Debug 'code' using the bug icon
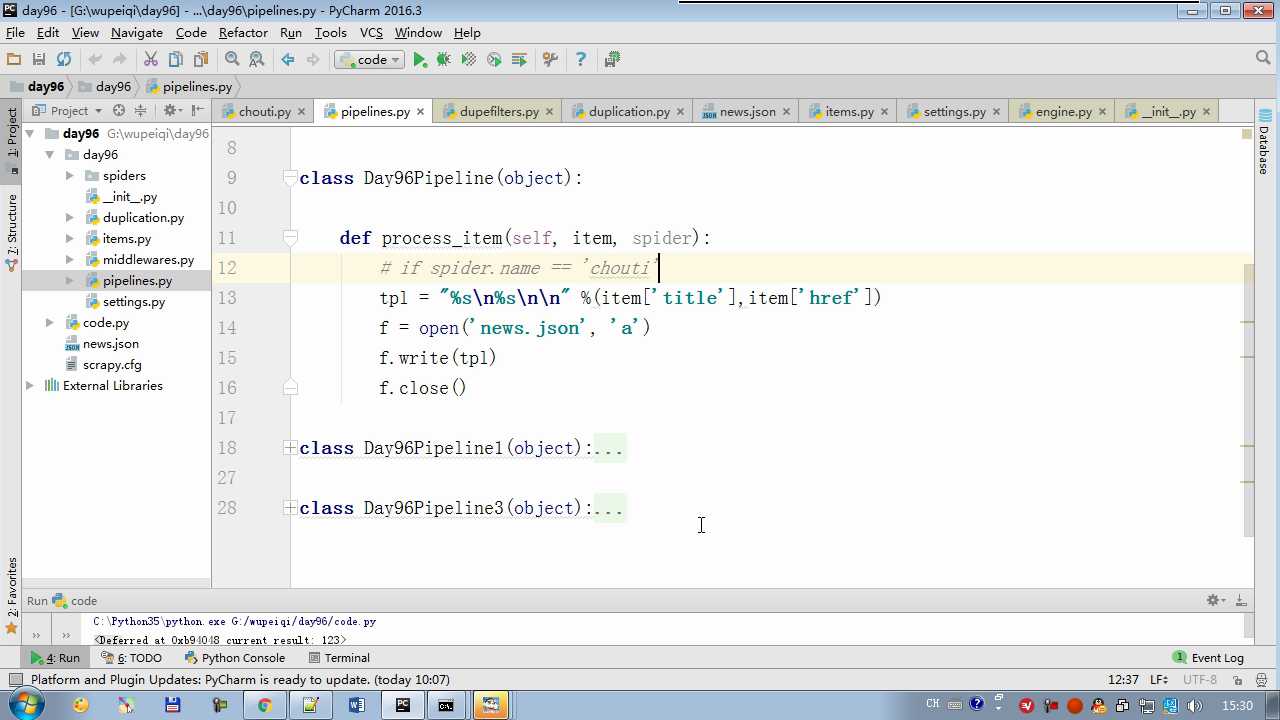The height and width of the screenshot is (720, 1280). pos(444,60)
